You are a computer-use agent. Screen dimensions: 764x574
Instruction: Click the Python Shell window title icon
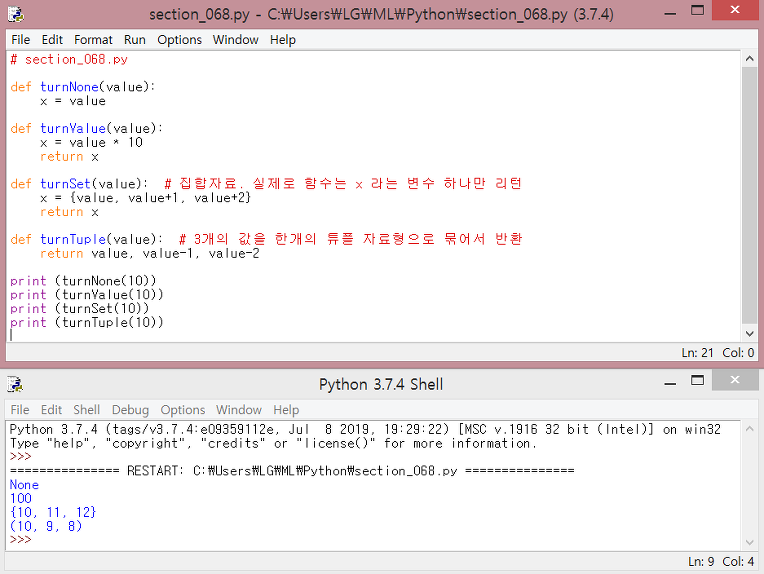coord(16,384)
